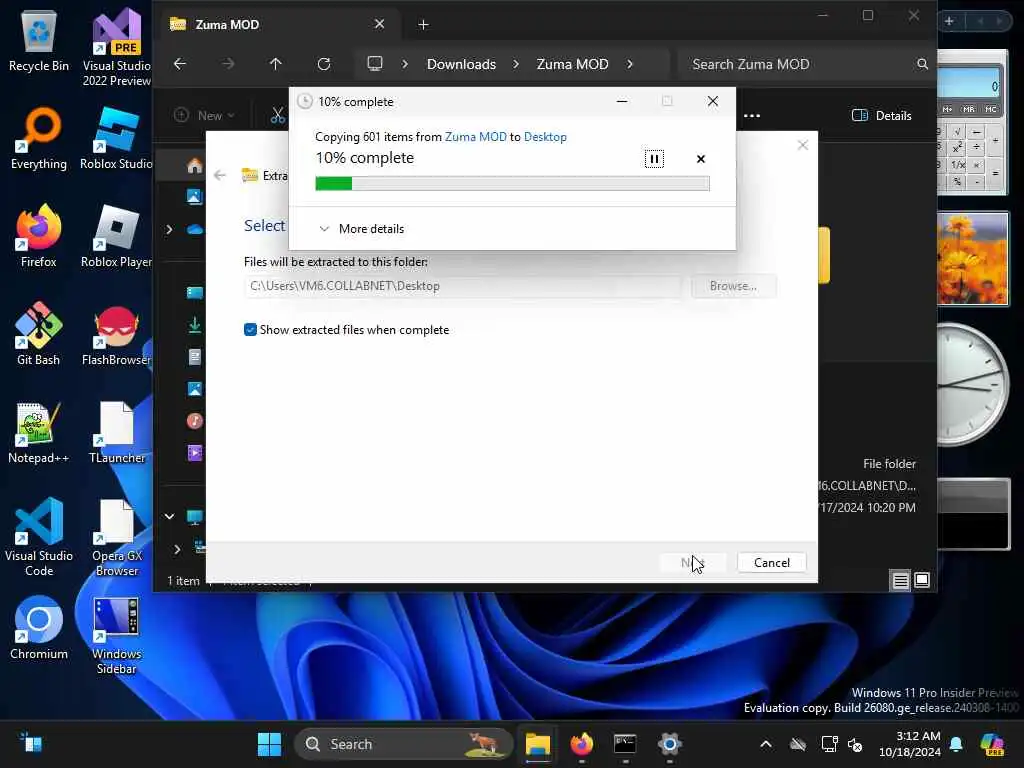Toggle the Details pane button
Image resolution: width=1024 pixels, height=768 pixels.
tap(881, 116)
